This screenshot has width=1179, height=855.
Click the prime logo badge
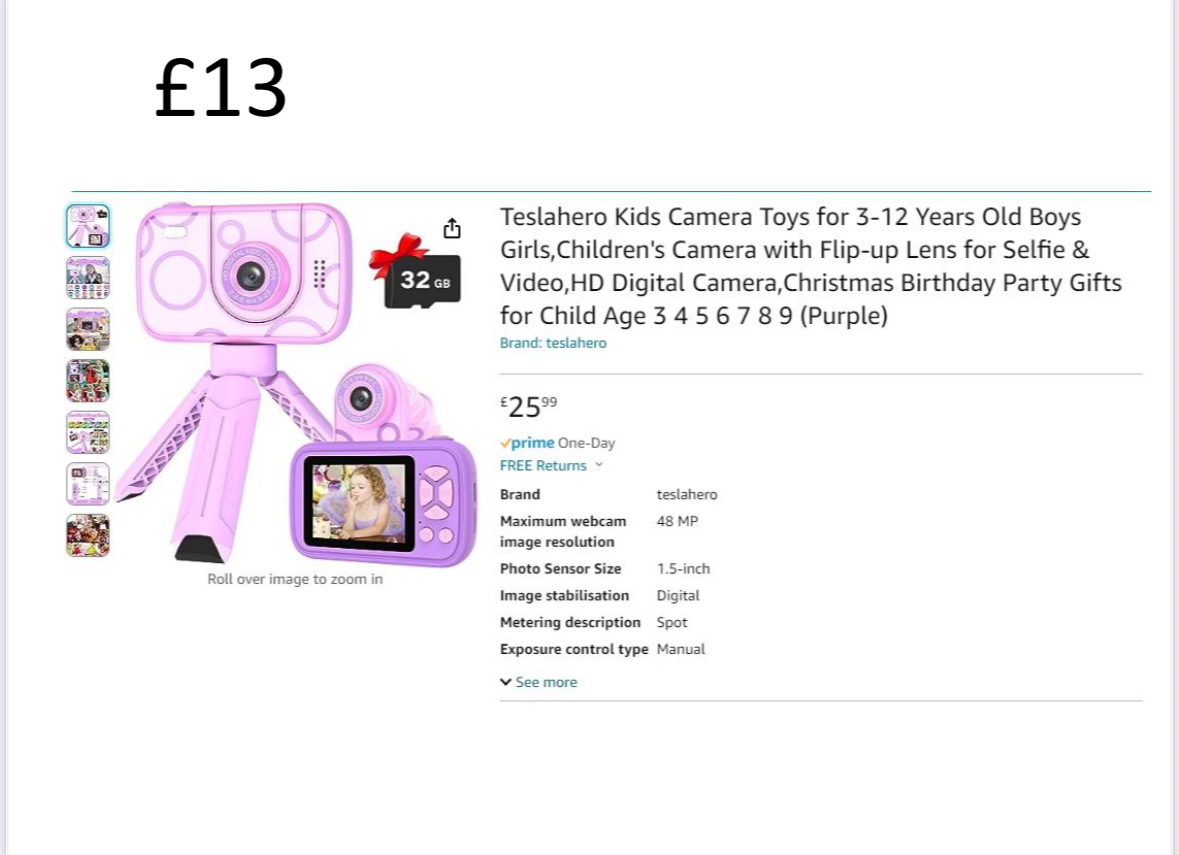[527, 443]
